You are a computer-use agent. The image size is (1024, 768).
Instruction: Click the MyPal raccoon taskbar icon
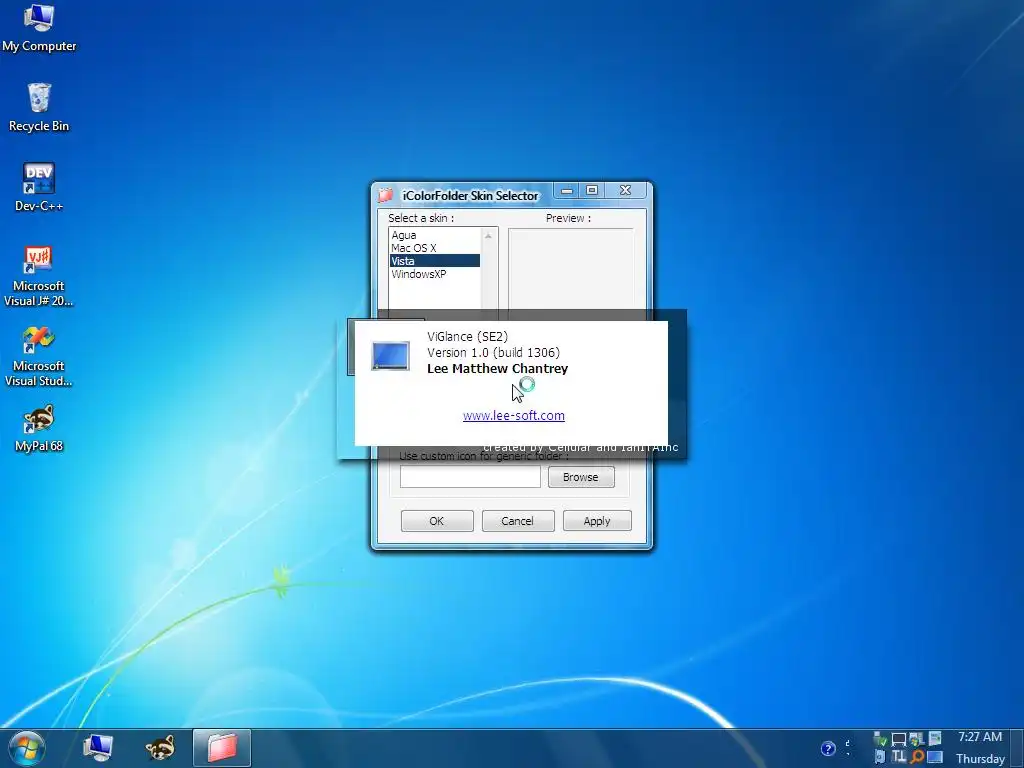160,748
